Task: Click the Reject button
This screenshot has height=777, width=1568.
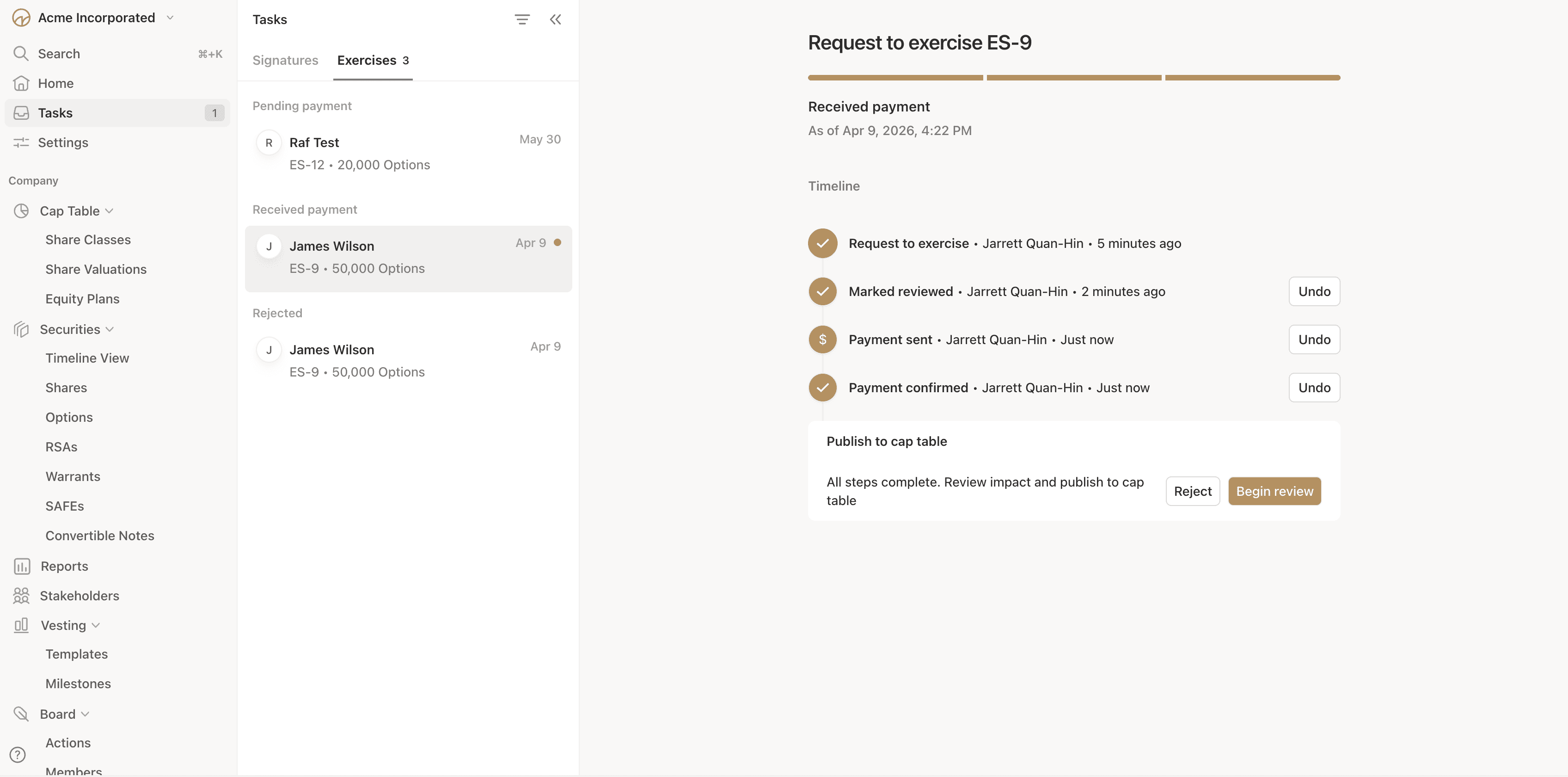Action: tap(1192, 491)
